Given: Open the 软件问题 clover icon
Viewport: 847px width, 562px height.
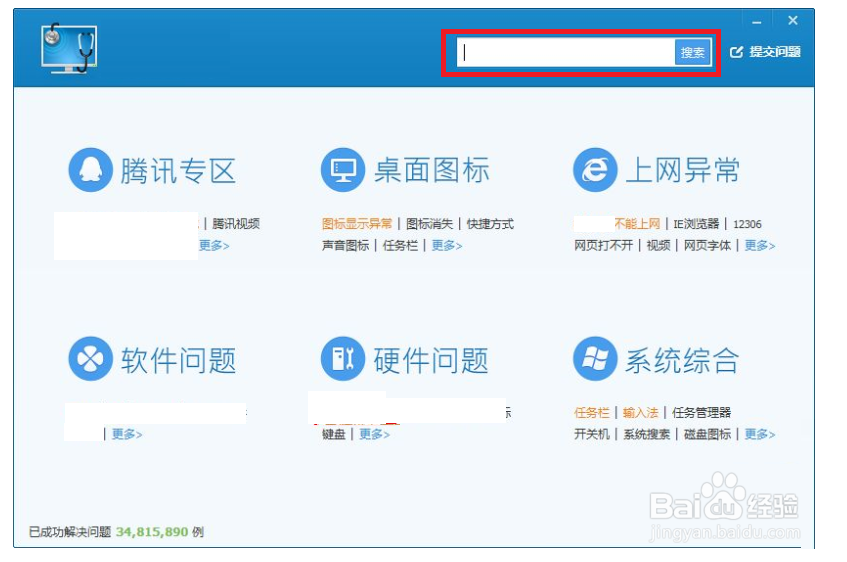Looking at the screenshot, I should pyautogui.click(x=91, y=359).
